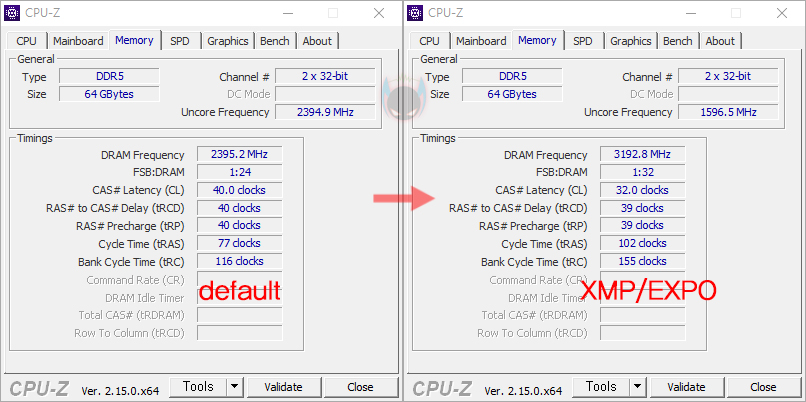Viewport: 806px width, 402px height.
Task: Open CPU tab in left CPU-Z window
Action: 27,41
